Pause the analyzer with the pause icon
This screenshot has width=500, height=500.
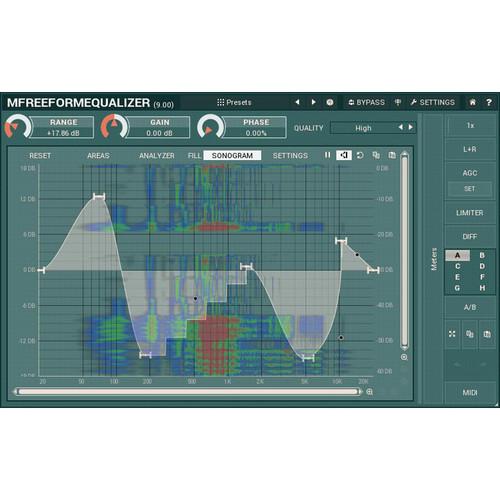tap(327, 155)
